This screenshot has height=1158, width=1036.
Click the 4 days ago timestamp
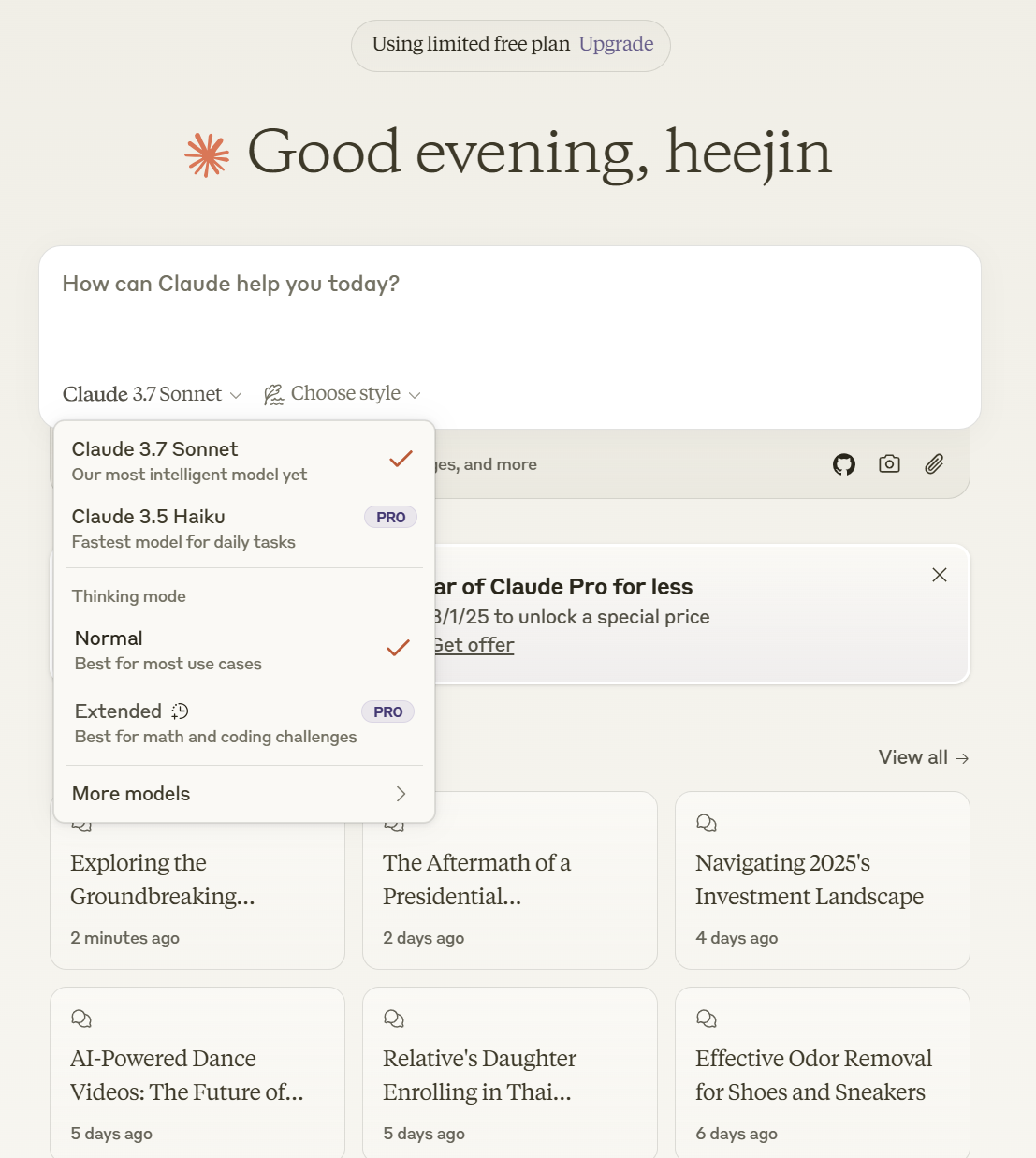tap(737, 938)
